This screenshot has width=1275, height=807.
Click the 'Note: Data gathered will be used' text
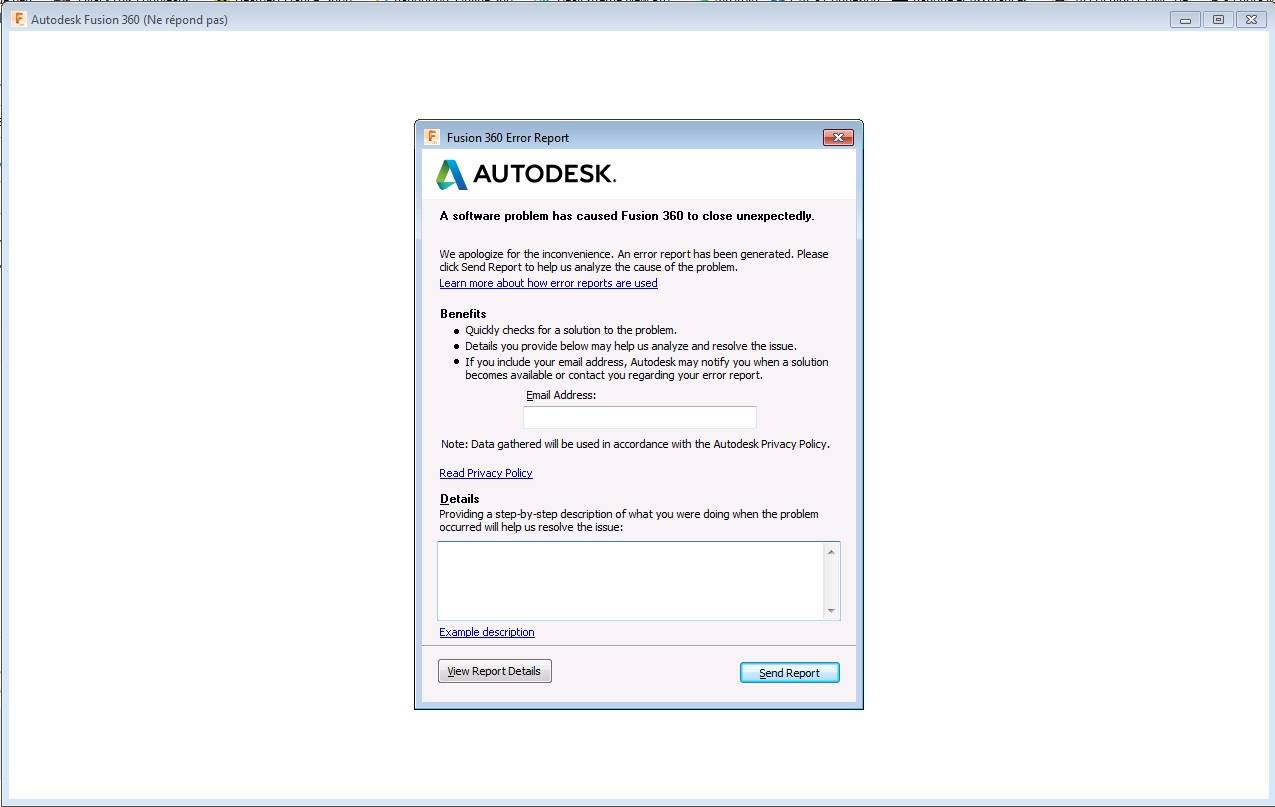635,444
